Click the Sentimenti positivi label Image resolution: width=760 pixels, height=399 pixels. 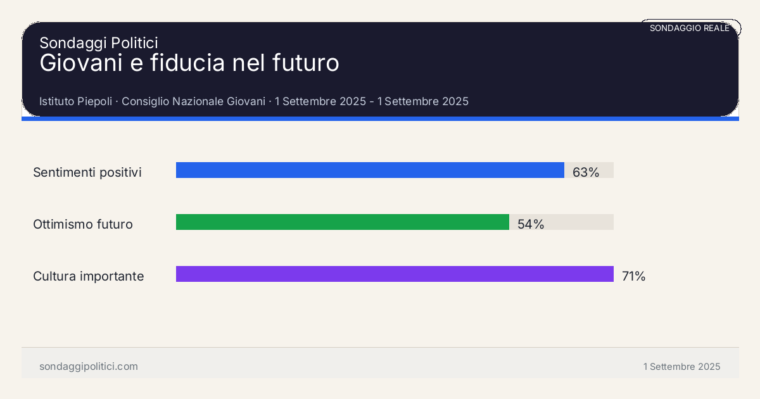tap(87, 172)
